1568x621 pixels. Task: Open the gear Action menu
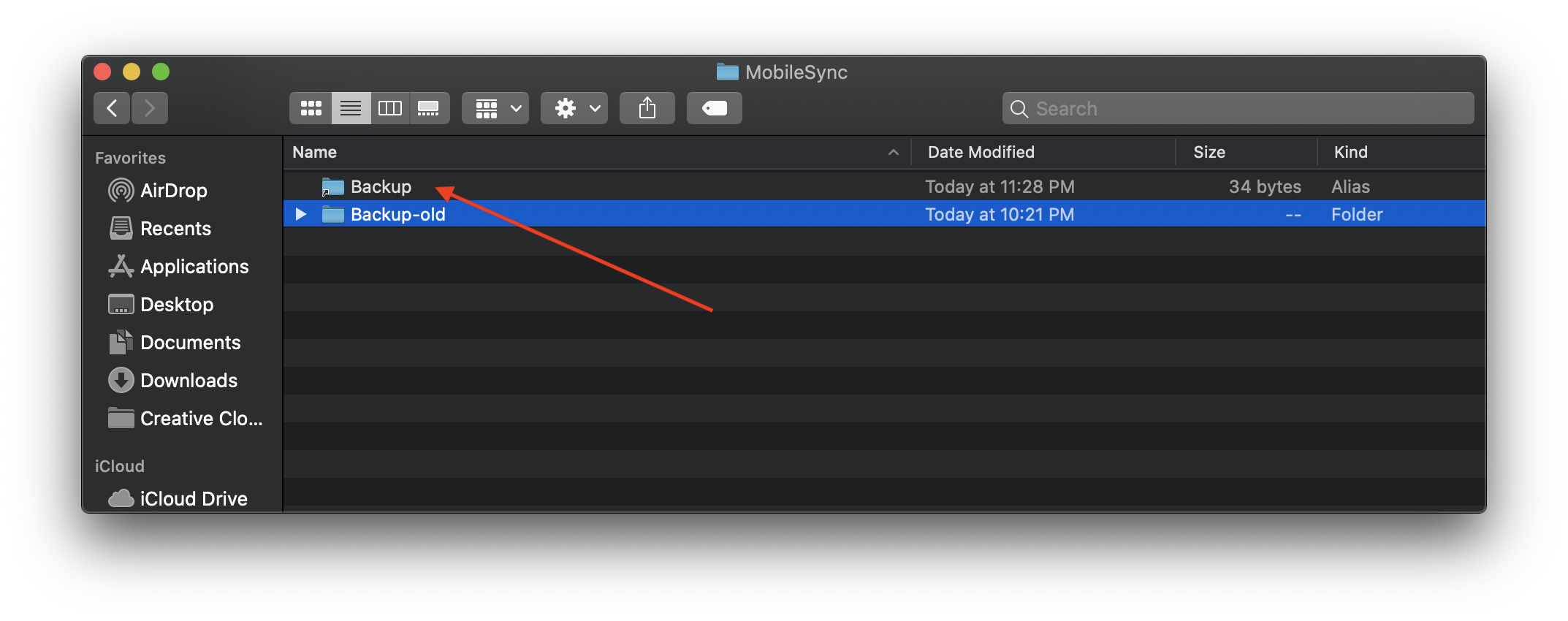click(574, 108)
